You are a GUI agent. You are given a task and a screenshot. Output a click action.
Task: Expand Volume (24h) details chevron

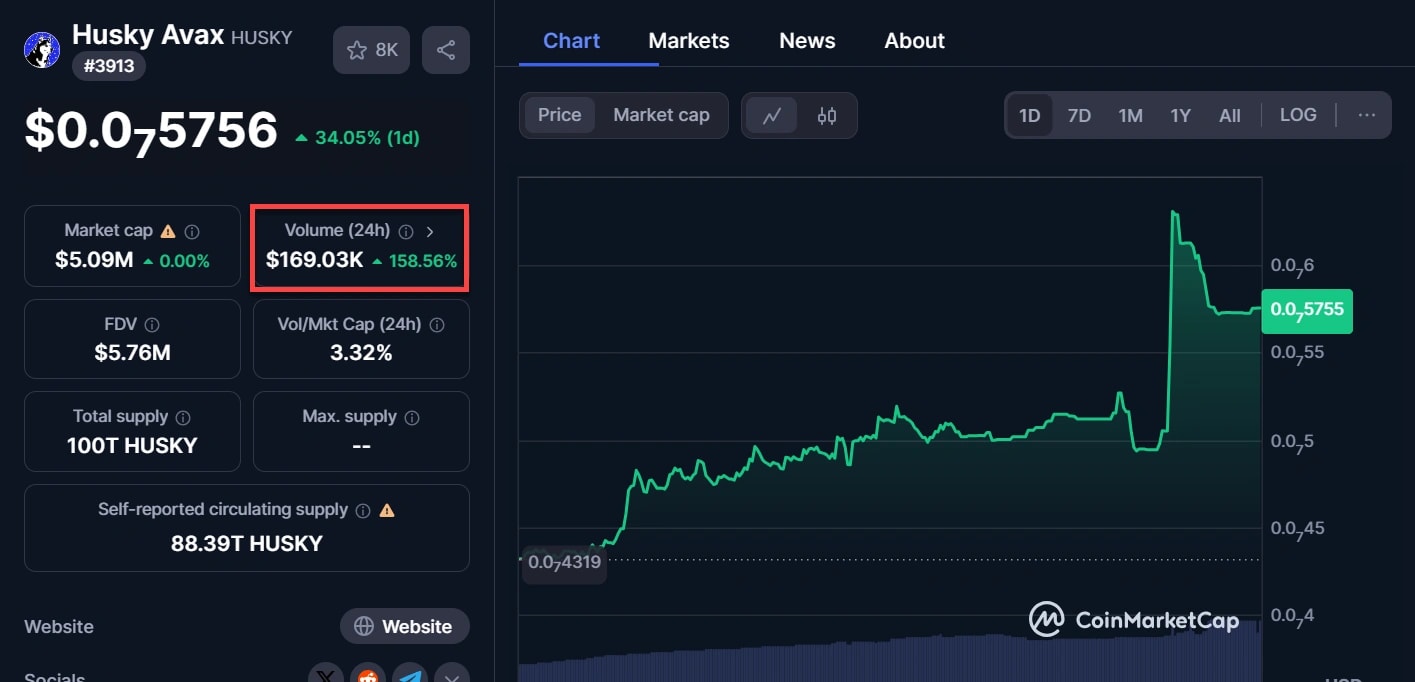click(x=430, y=231)
